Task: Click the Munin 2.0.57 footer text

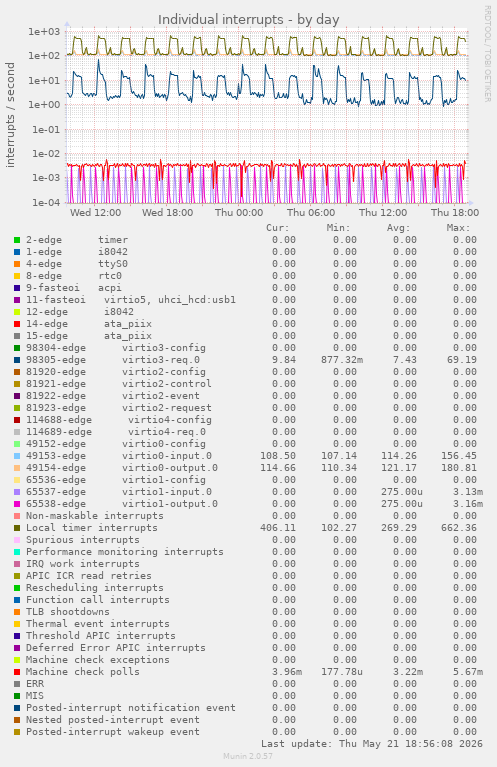Action: click(x=248, y=756)
